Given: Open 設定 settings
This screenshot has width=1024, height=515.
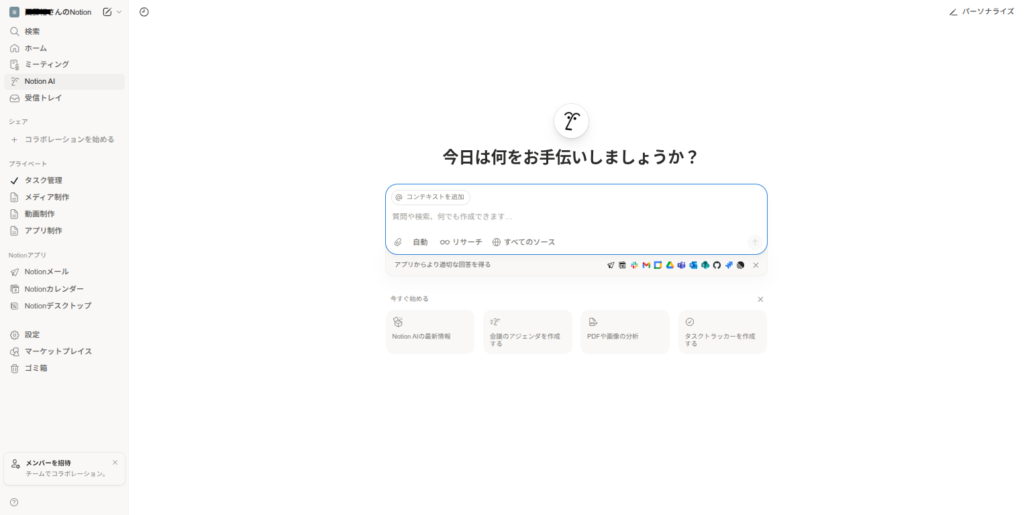Looking at the screenshot, I should coord(64,335).
